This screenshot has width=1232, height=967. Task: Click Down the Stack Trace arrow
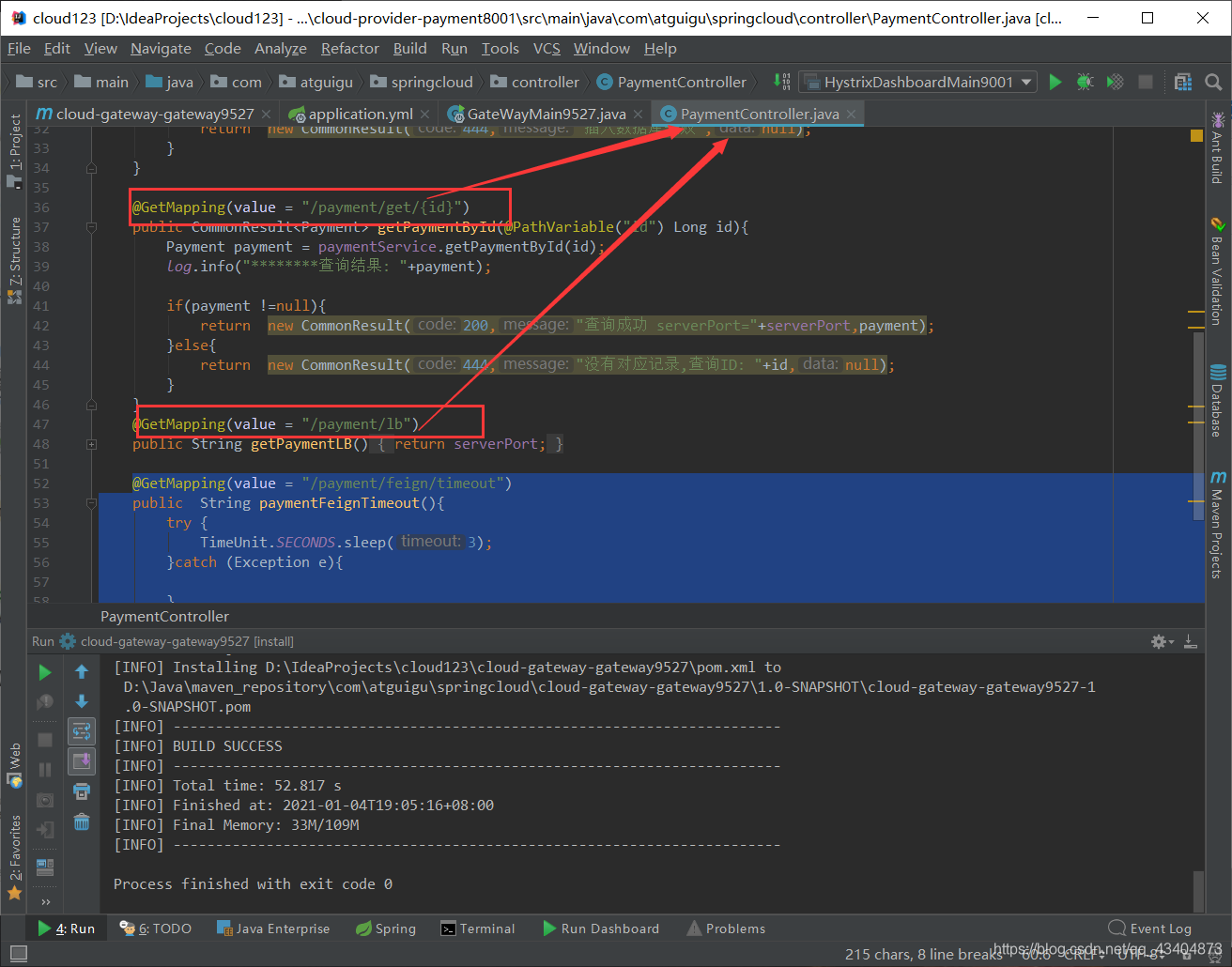(x=82, y=701)
